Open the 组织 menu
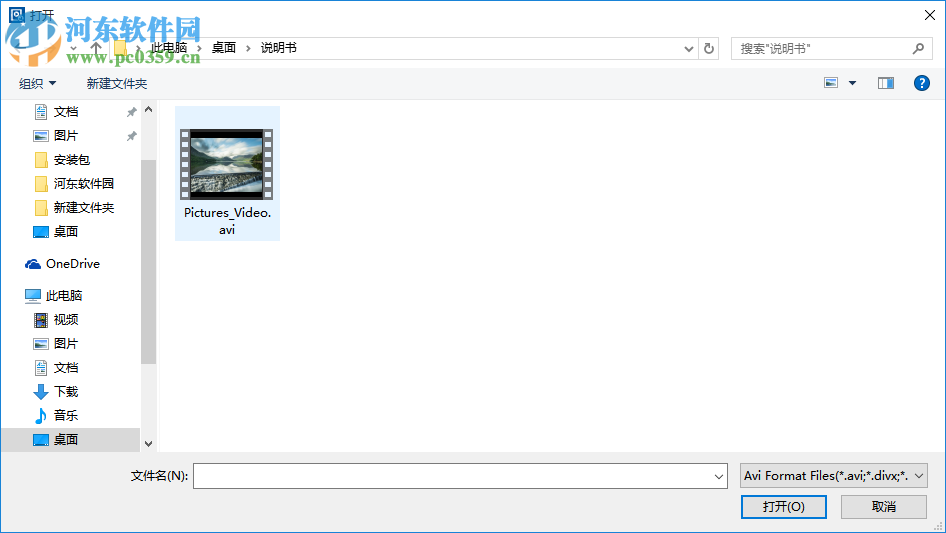Image resolution: width=946 pixels, height=533 pixels. (x=37, y=83)
